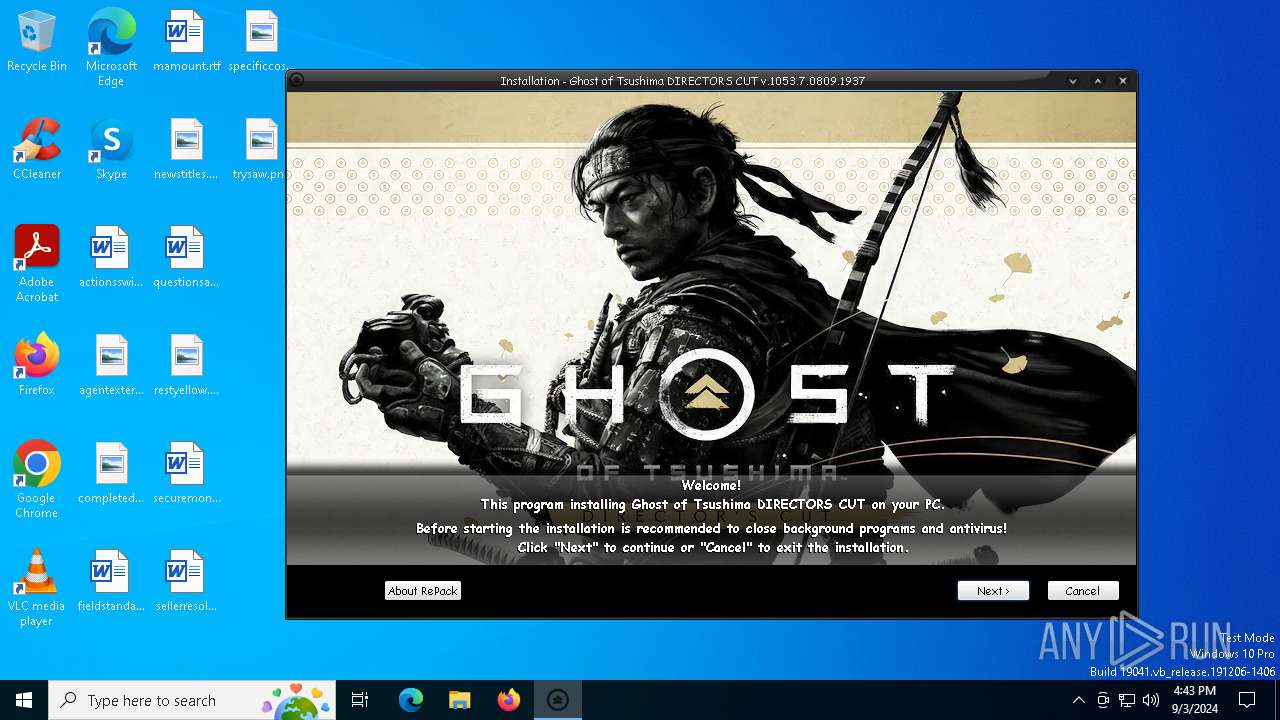Open the About RePack info
The width and height of the screenshot is (1280, 720).
[x=423, y=591]
